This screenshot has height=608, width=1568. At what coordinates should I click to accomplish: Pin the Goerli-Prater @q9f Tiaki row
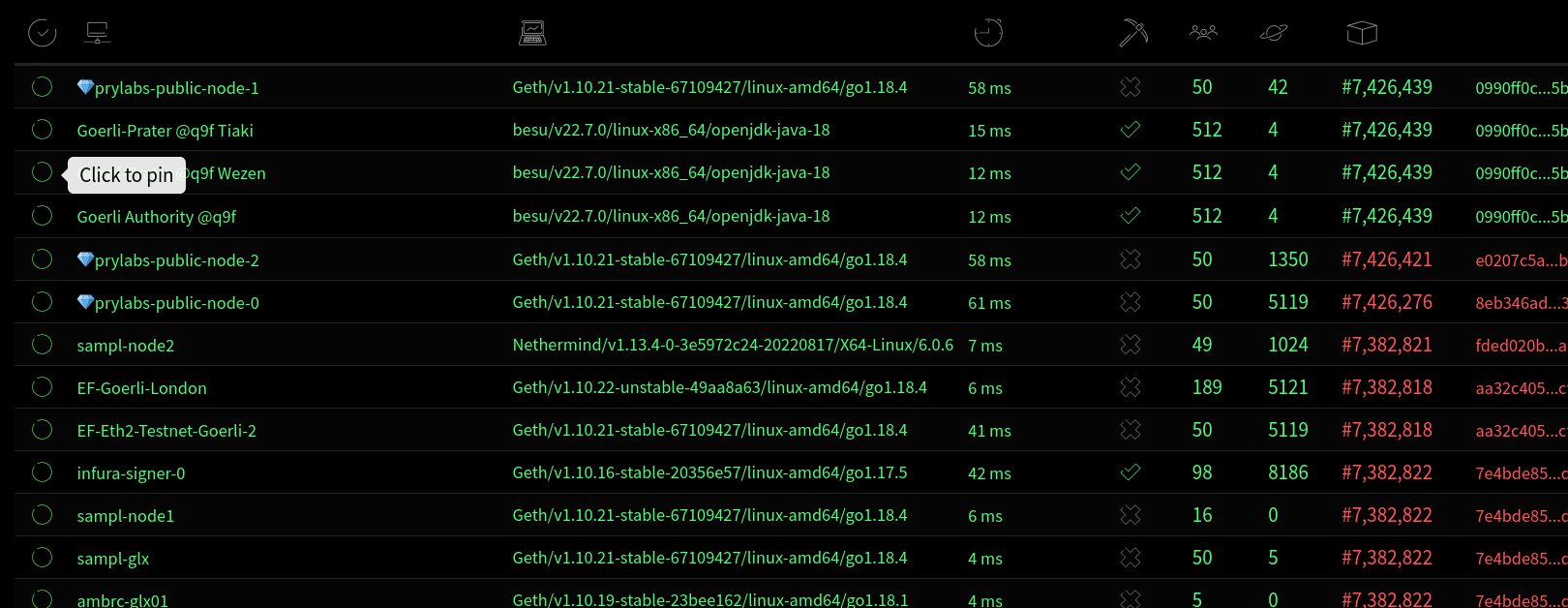tap(42, 130)
